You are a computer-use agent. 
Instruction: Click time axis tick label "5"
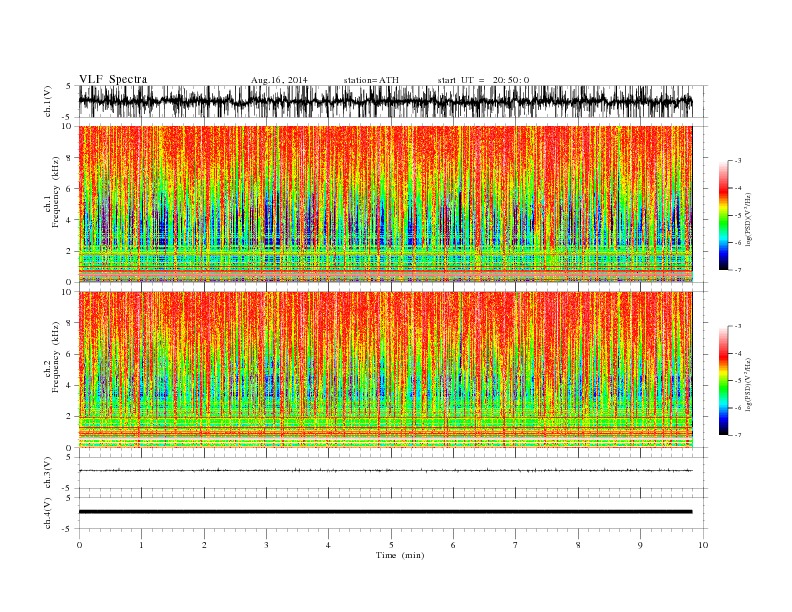pos(391,545)
